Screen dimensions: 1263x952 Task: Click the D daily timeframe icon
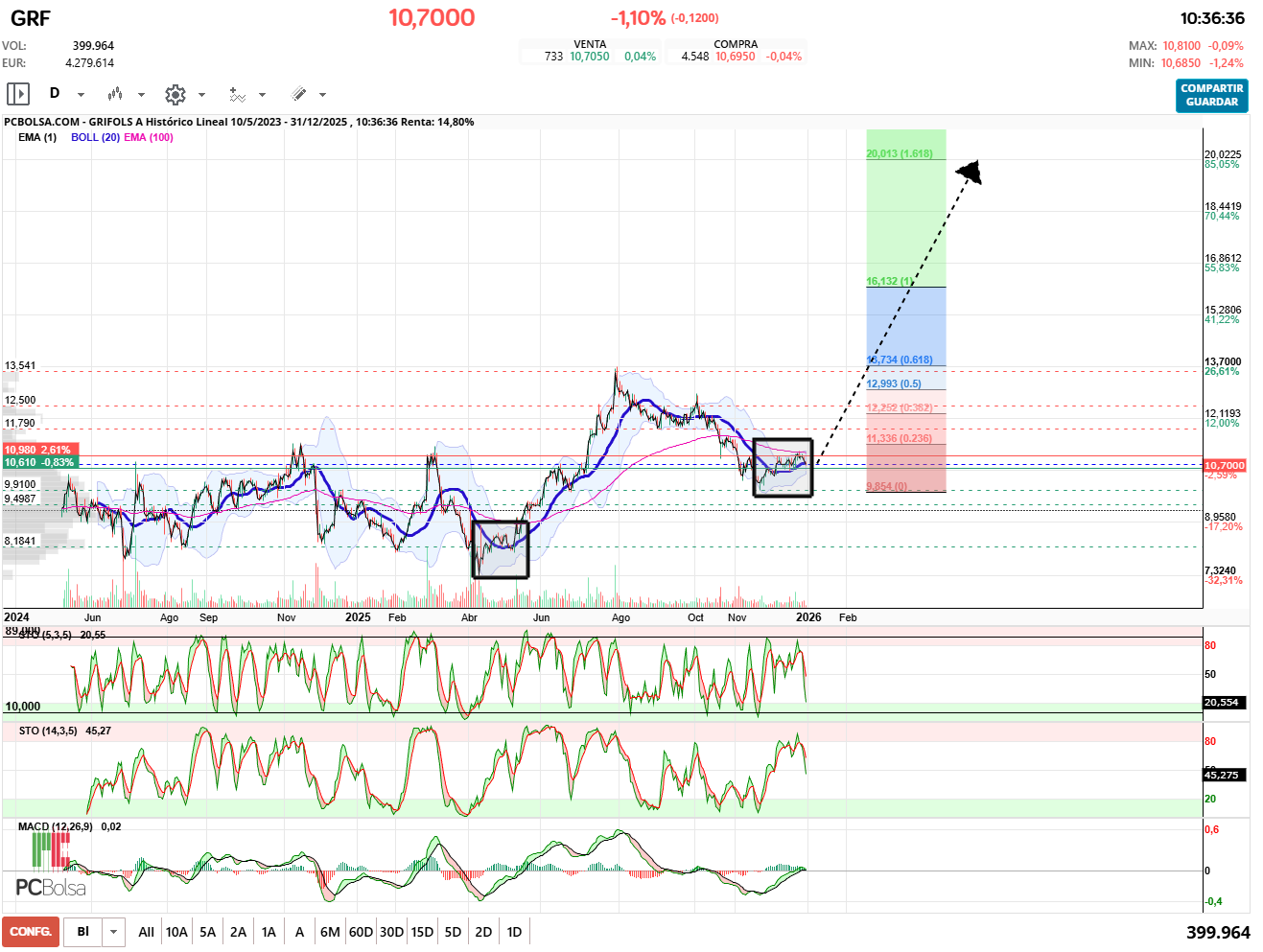[x=55, y=93]
